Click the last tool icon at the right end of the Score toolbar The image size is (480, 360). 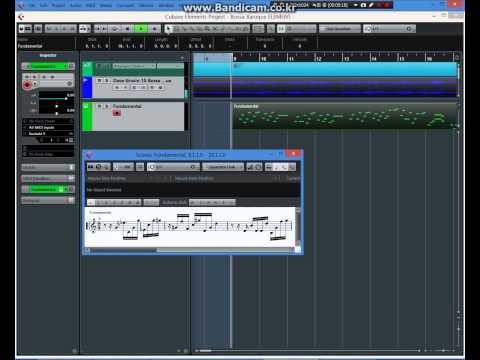pyautogui.click(x=292, y=167)
